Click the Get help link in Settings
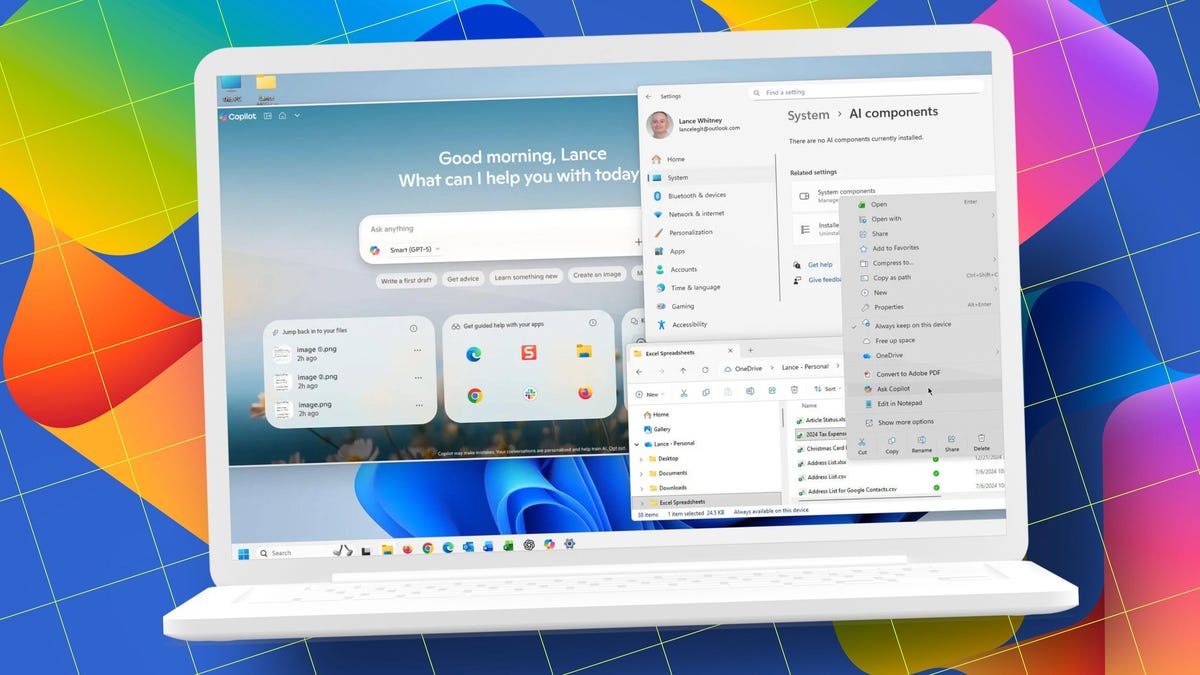Viewport: 1200px width, 675px height. pyautogui.click(x=820, y=264)
